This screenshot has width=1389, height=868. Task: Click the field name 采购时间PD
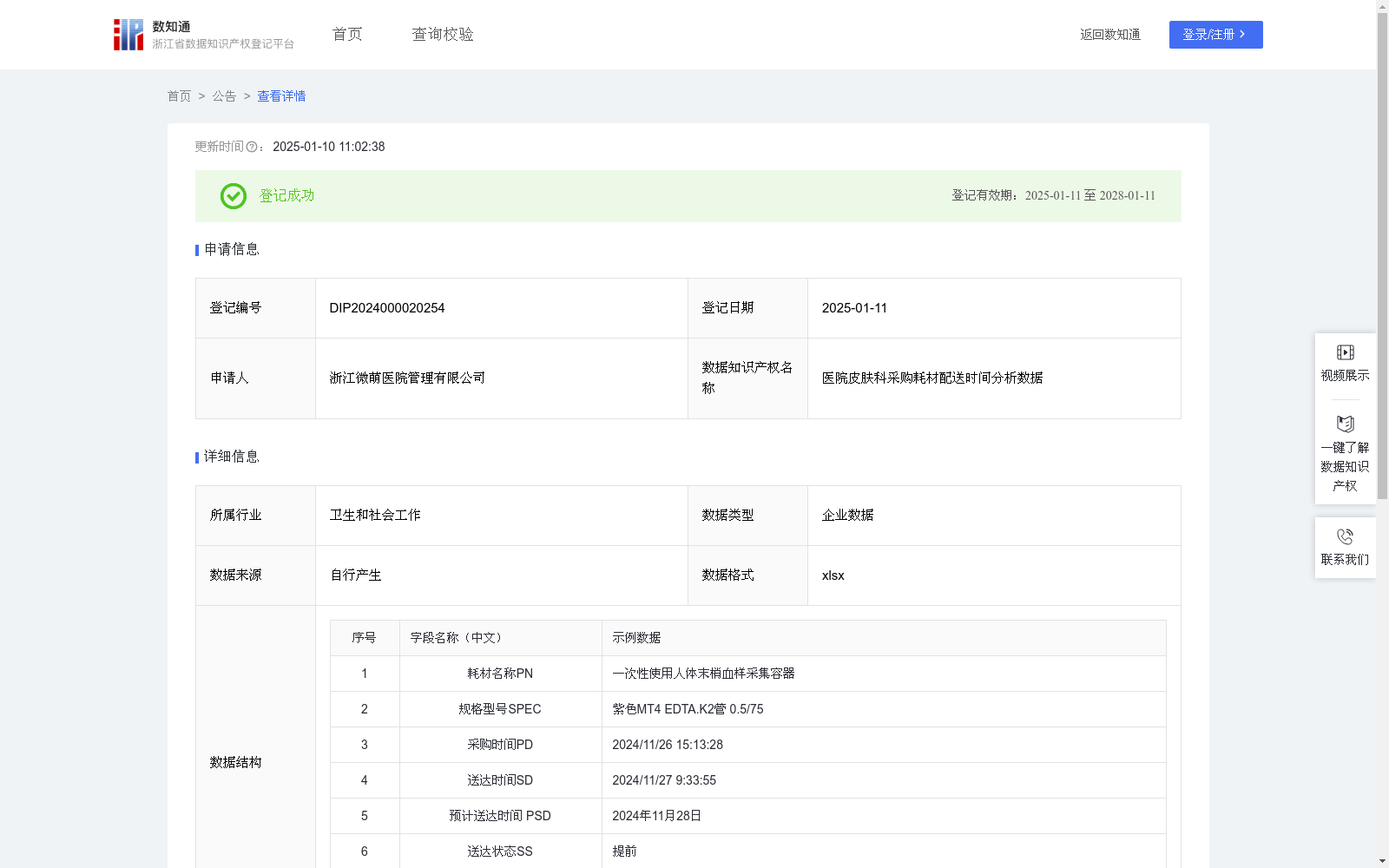click(500, 745)
